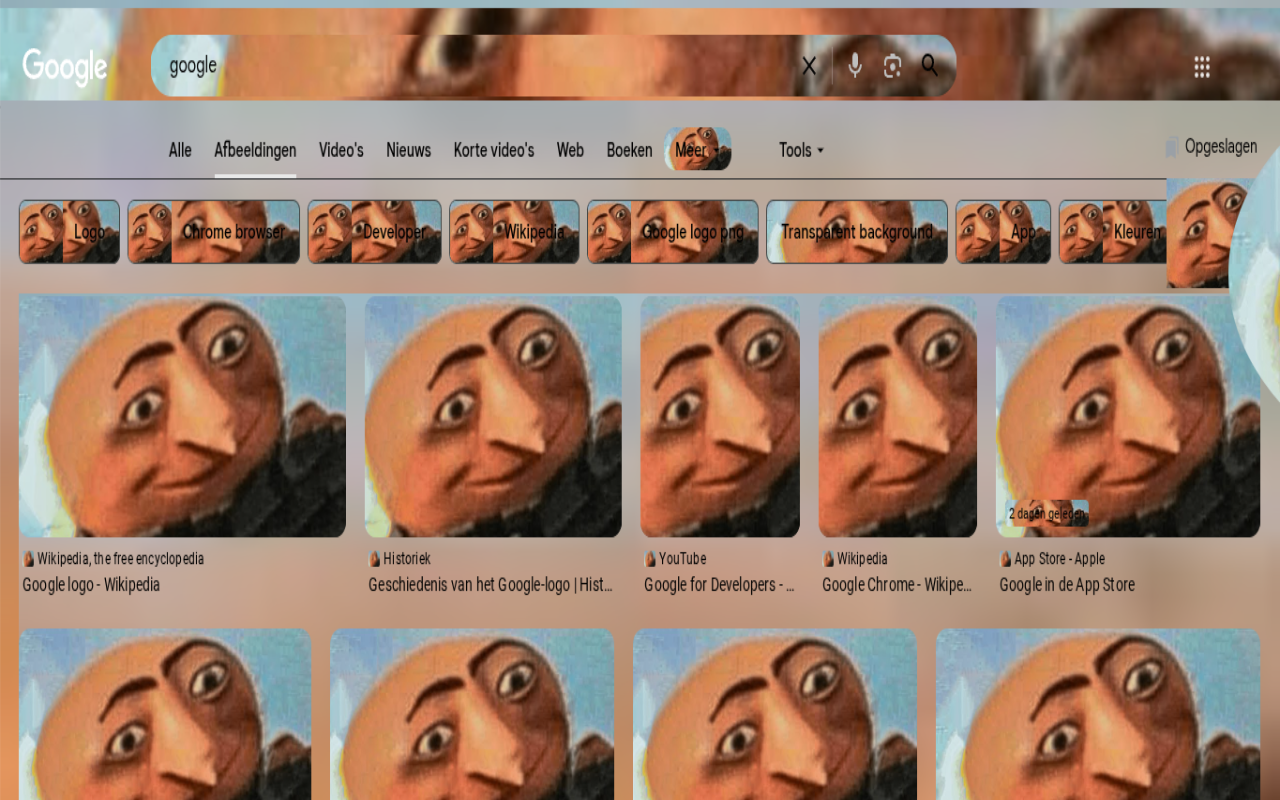The height and width of the screenshot is (800, 1280).
Task: Open the 'Google logo - Wikipedia' image thumbnail
Action: [182, 416]
